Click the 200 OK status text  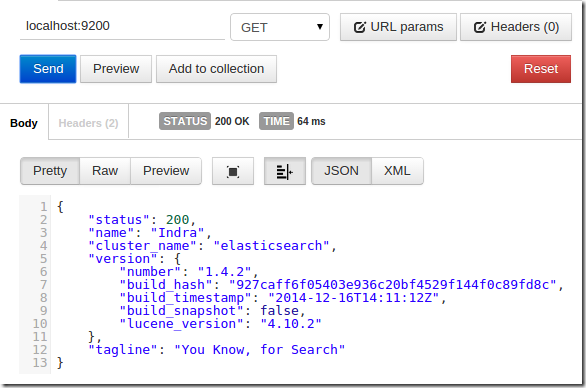pyautogui.click(x=232, y=121)
